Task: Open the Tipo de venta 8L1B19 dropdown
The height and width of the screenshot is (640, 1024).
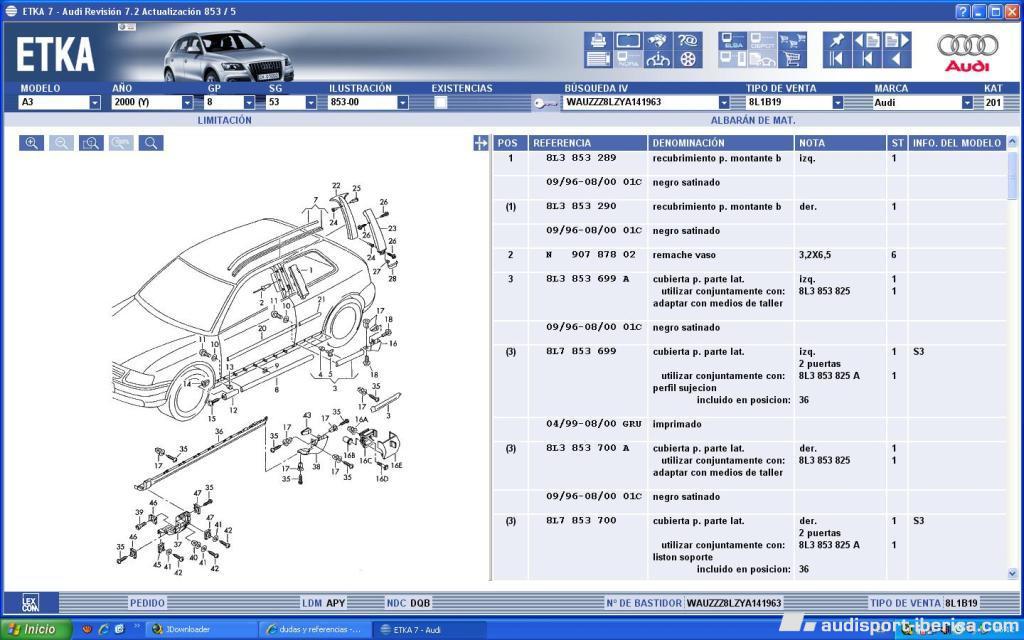Action: (837, 103)
